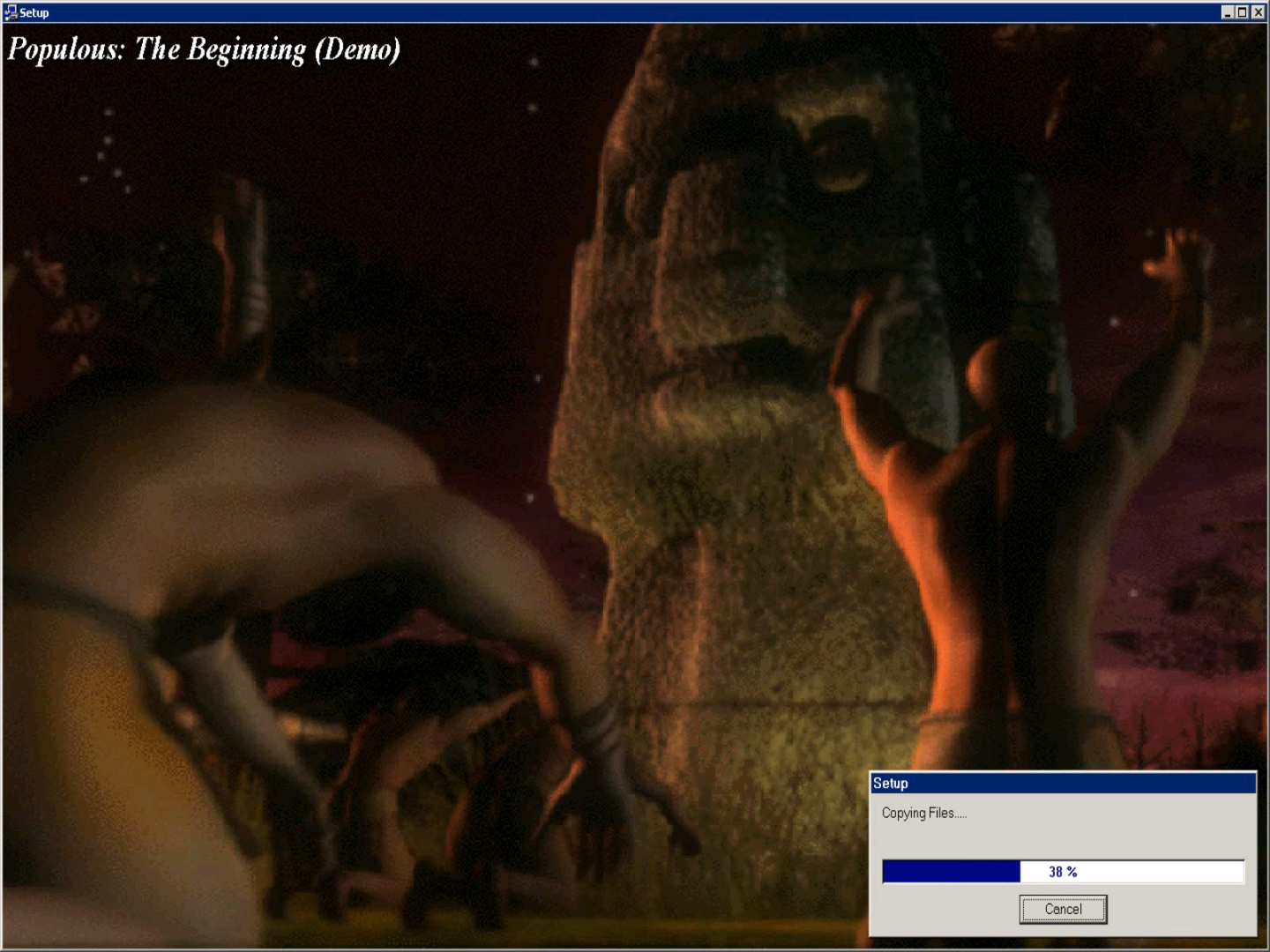Click the Setup progress dialog title bar

click(1063, 784)
